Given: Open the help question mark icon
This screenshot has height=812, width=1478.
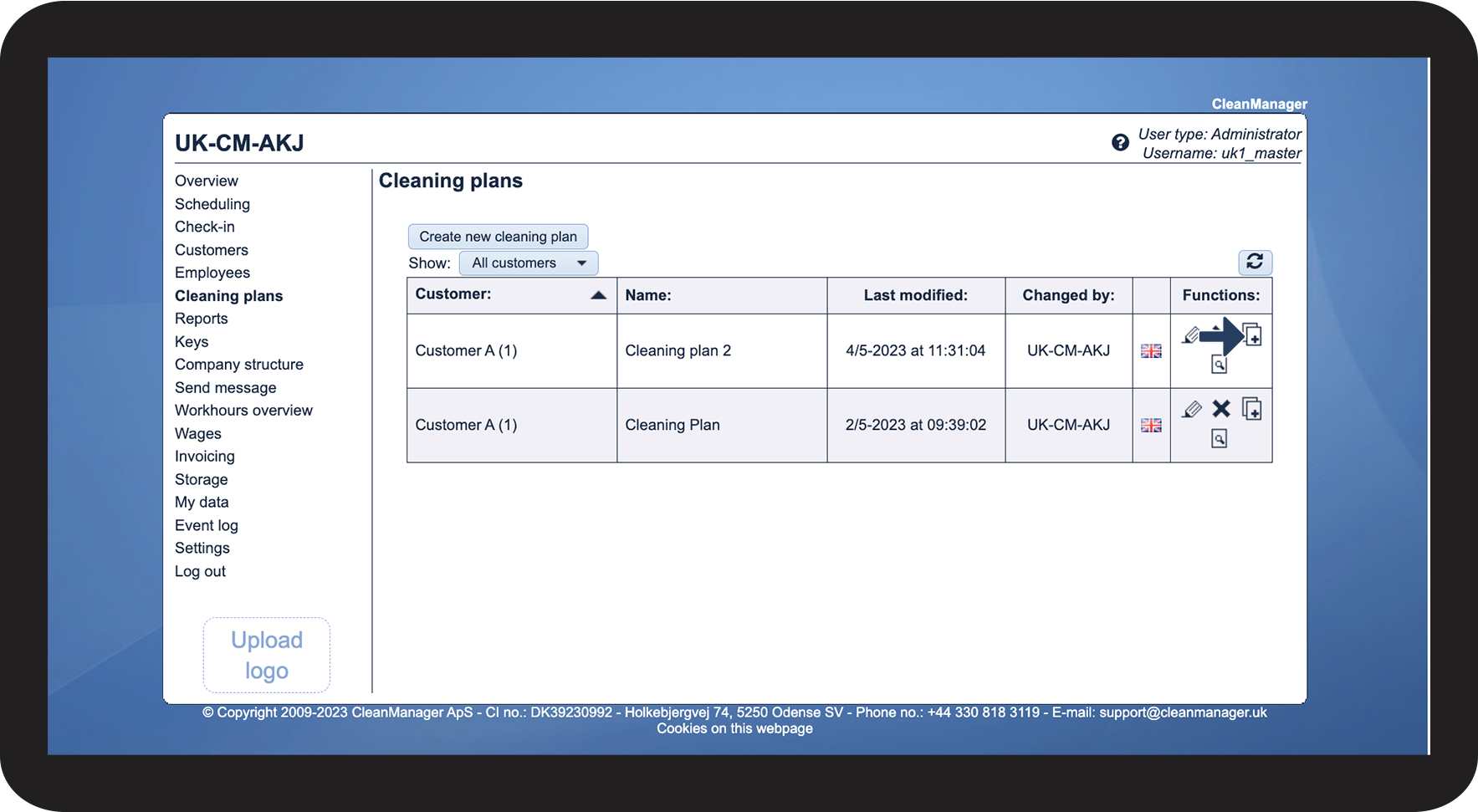Looking at the screenshot, I should coord(1120,142).
